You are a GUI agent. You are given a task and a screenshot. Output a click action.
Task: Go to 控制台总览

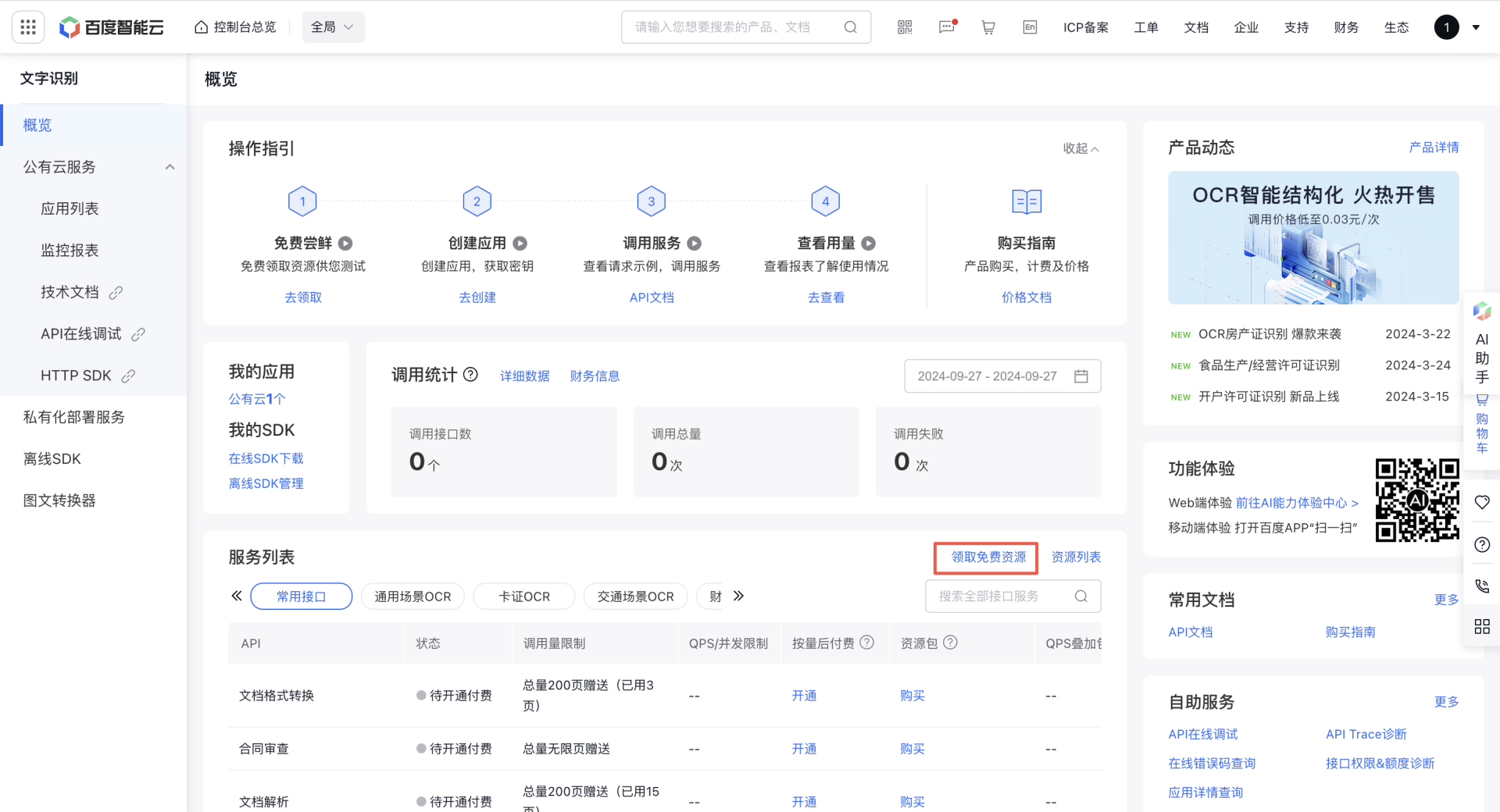pyautogui.click(x=235, y=27)
